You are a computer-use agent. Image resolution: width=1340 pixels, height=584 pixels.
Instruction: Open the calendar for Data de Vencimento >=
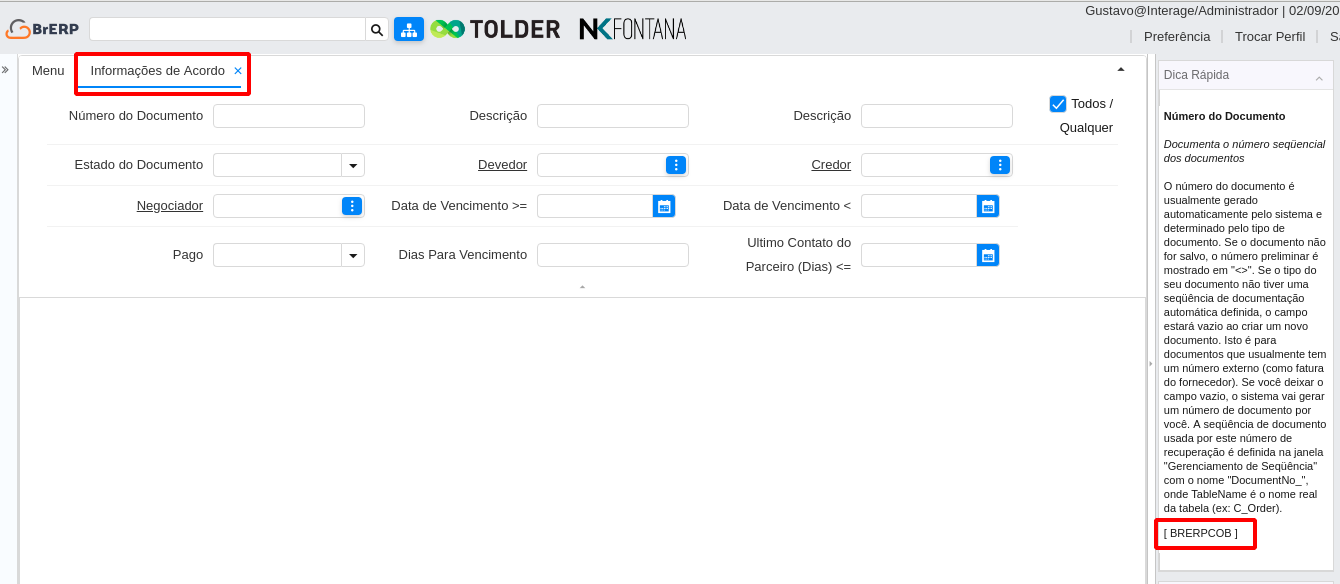[x=664, y=205]
